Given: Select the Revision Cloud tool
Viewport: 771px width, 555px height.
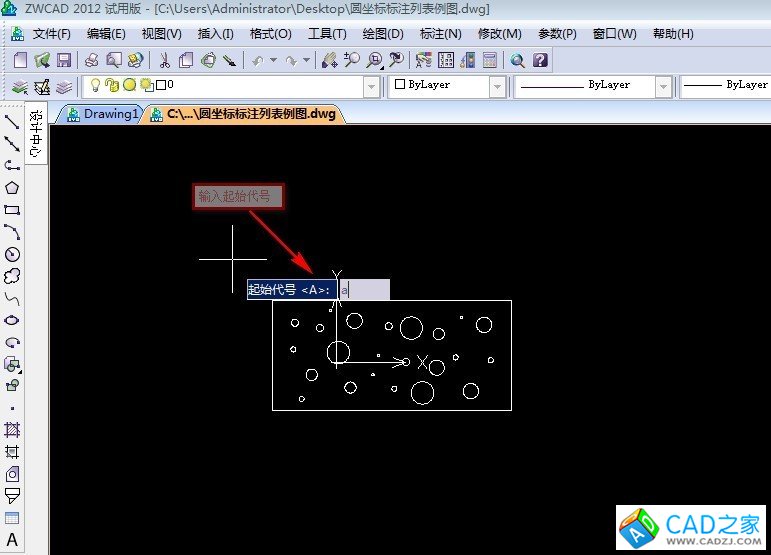Looking at the screenshot, I should [12, 276].
